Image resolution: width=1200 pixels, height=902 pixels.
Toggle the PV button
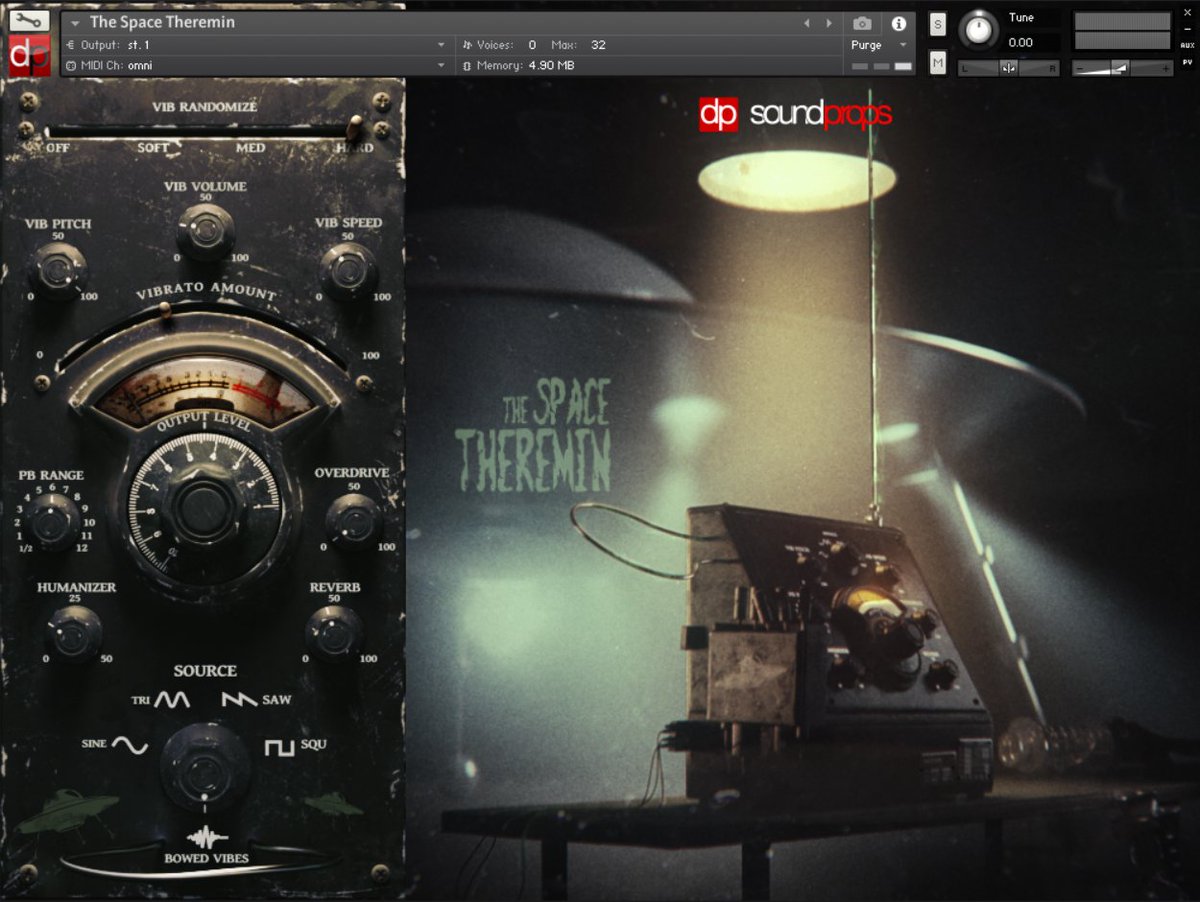pyautogui.click(x=1187, y=62)
